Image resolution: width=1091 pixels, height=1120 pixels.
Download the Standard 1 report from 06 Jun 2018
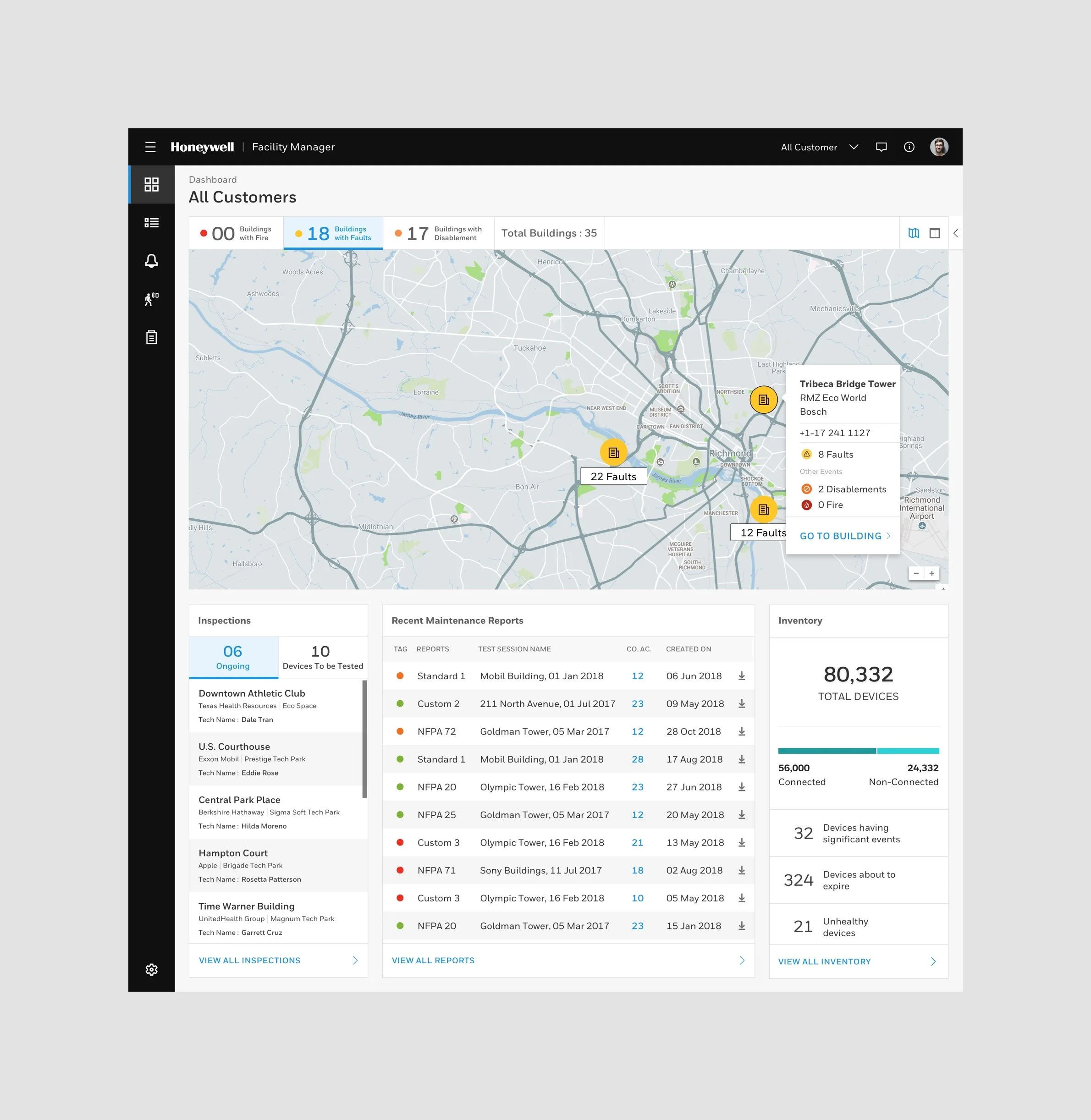tap(742, 676)
